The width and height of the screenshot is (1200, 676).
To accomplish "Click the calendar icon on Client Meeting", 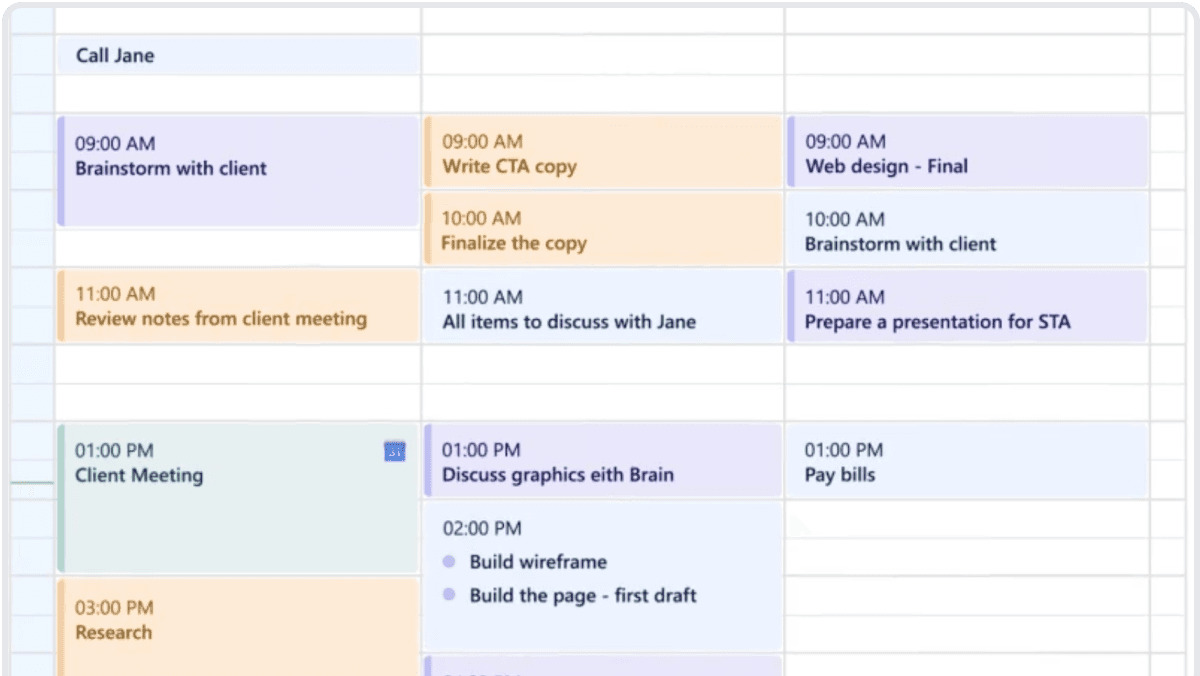I will pos(395,452).
